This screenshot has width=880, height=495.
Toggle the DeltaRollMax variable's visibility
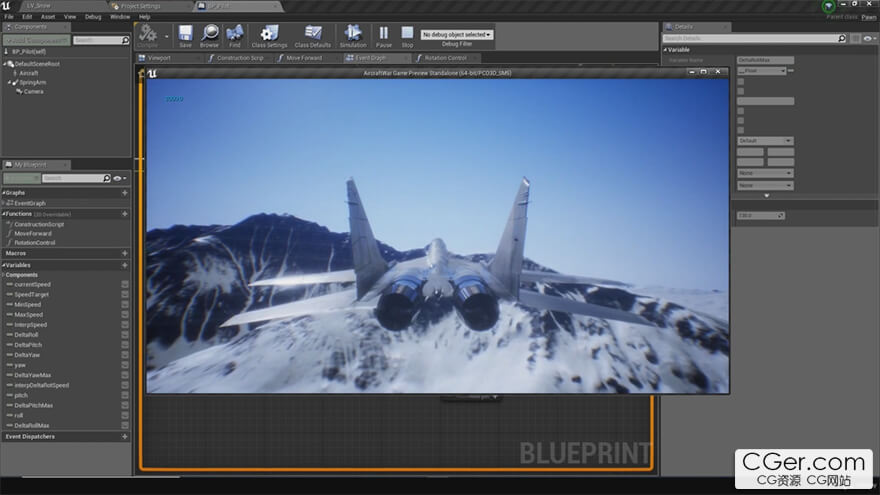(x=125, y=425)
